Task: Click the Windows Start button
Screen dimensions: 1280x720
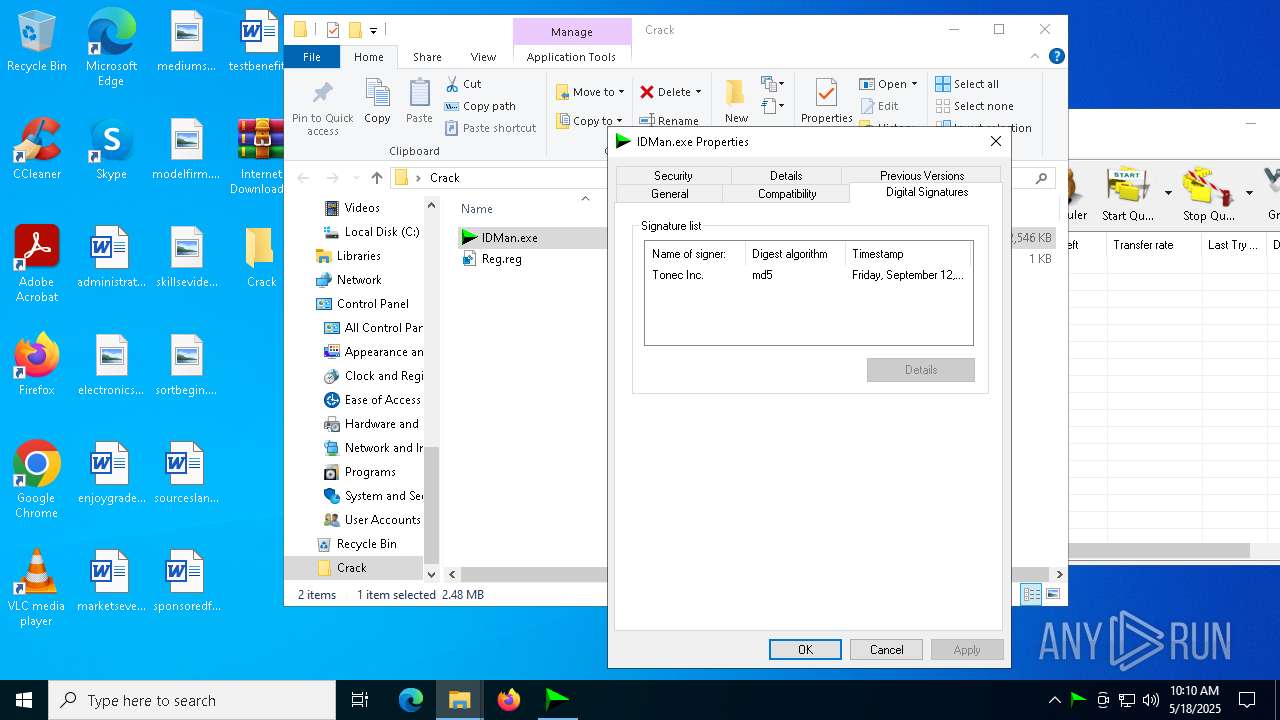Action: (24, 700)
